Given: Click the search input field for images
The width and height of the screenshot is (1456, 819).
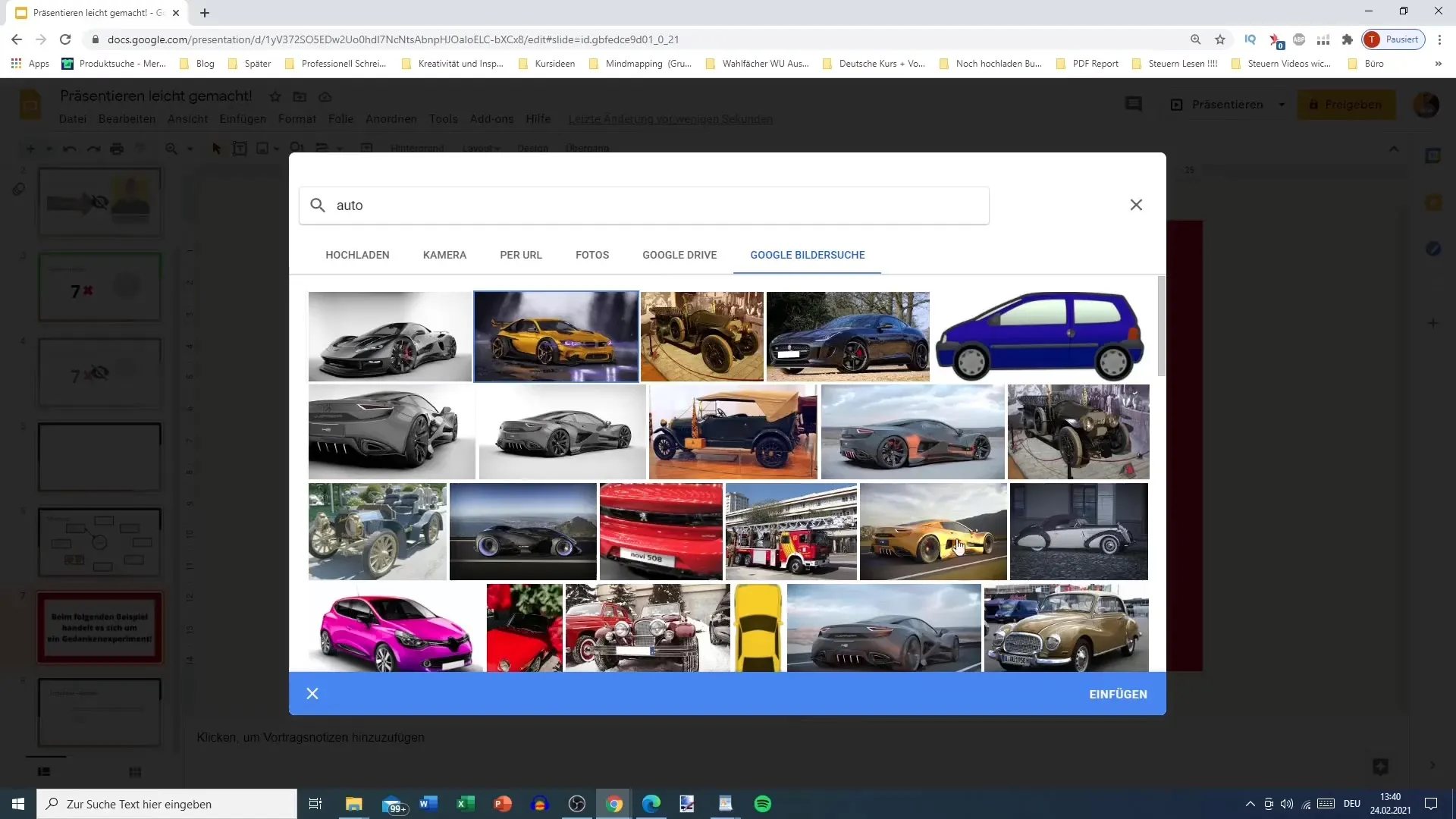Looking at the screenshot, I should coord(647,205).
